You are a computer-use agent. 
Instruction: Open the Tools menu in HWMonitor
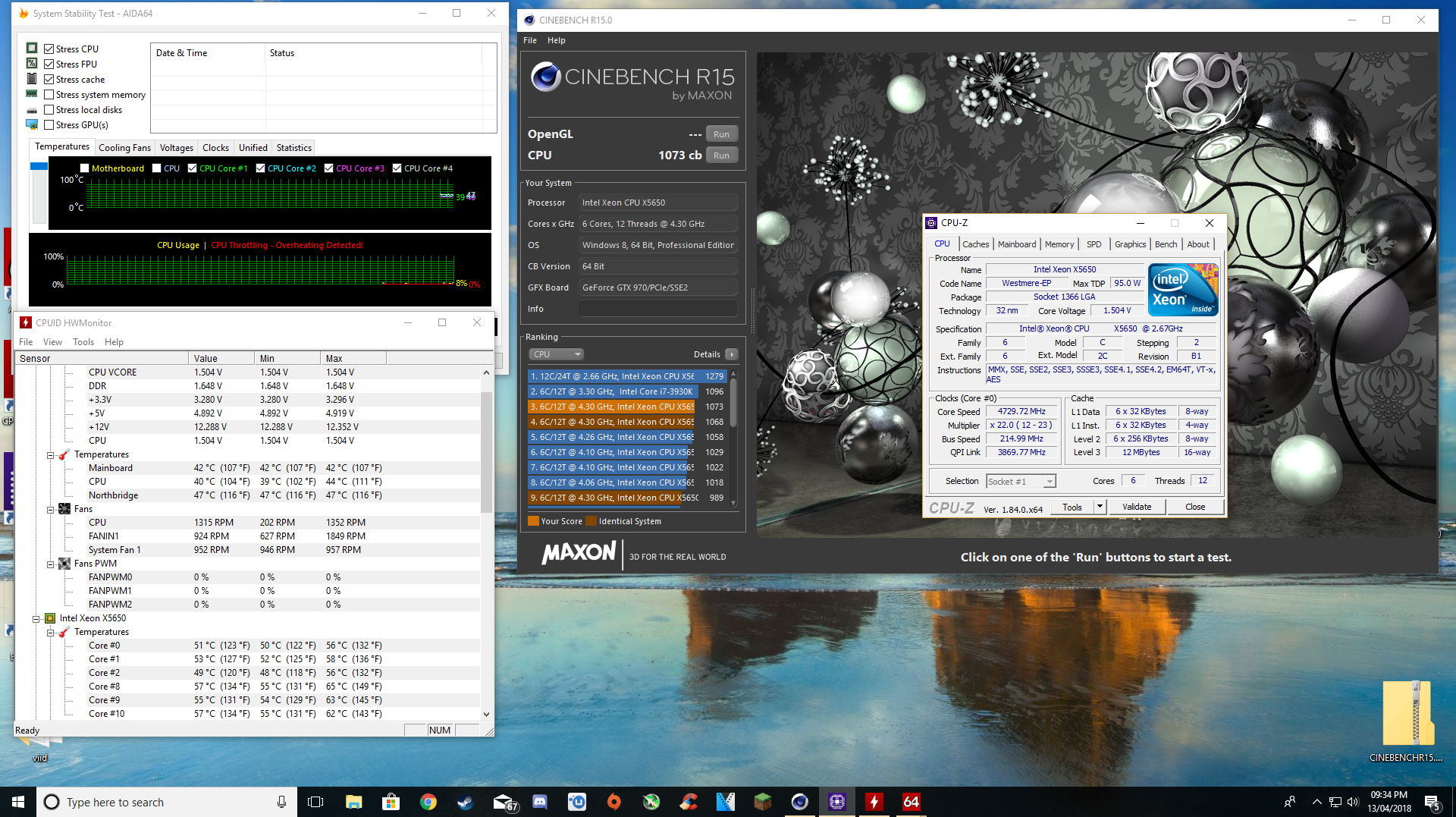pos(83,342)
